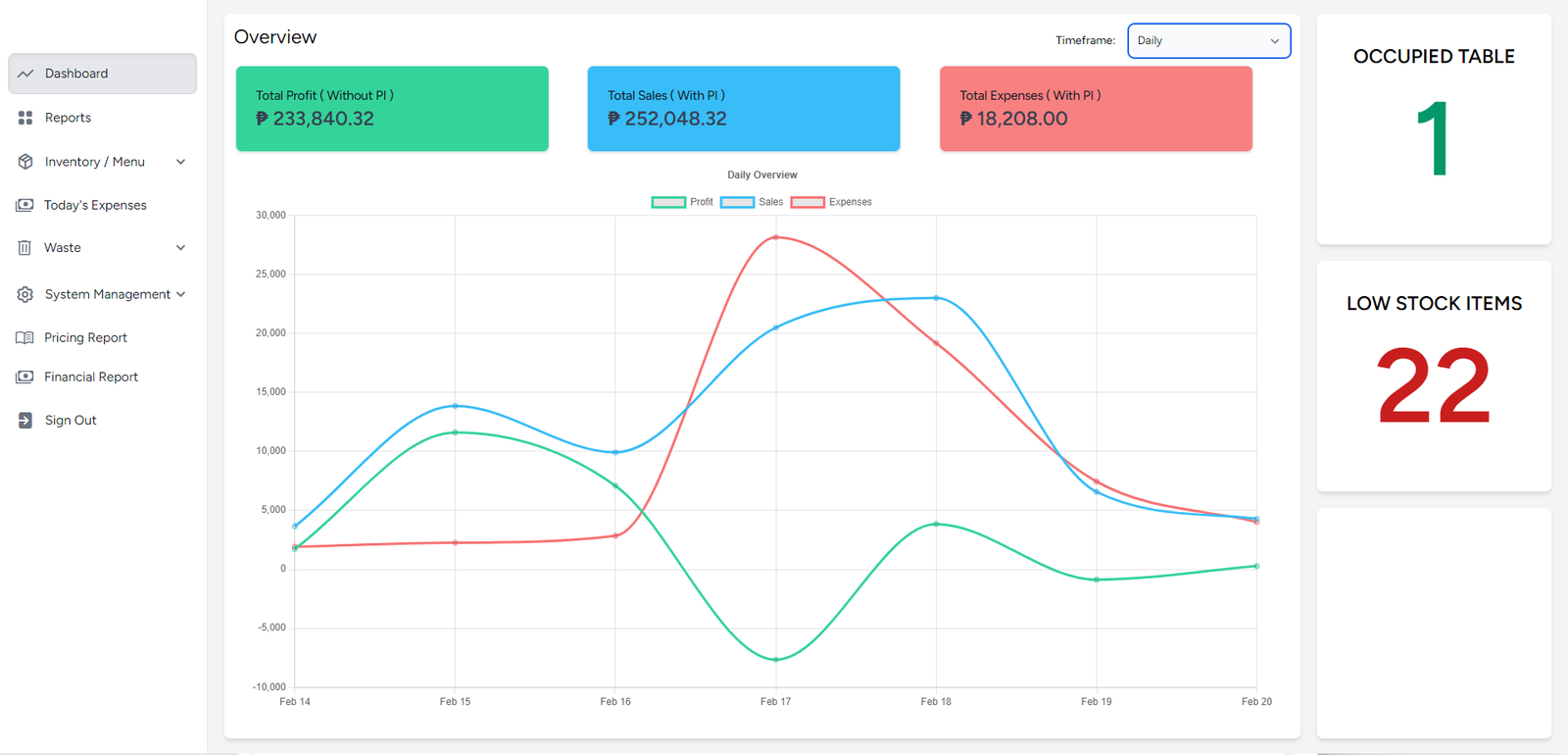
Task: Click the Reports grid icon
Action: tap(25, 118)
